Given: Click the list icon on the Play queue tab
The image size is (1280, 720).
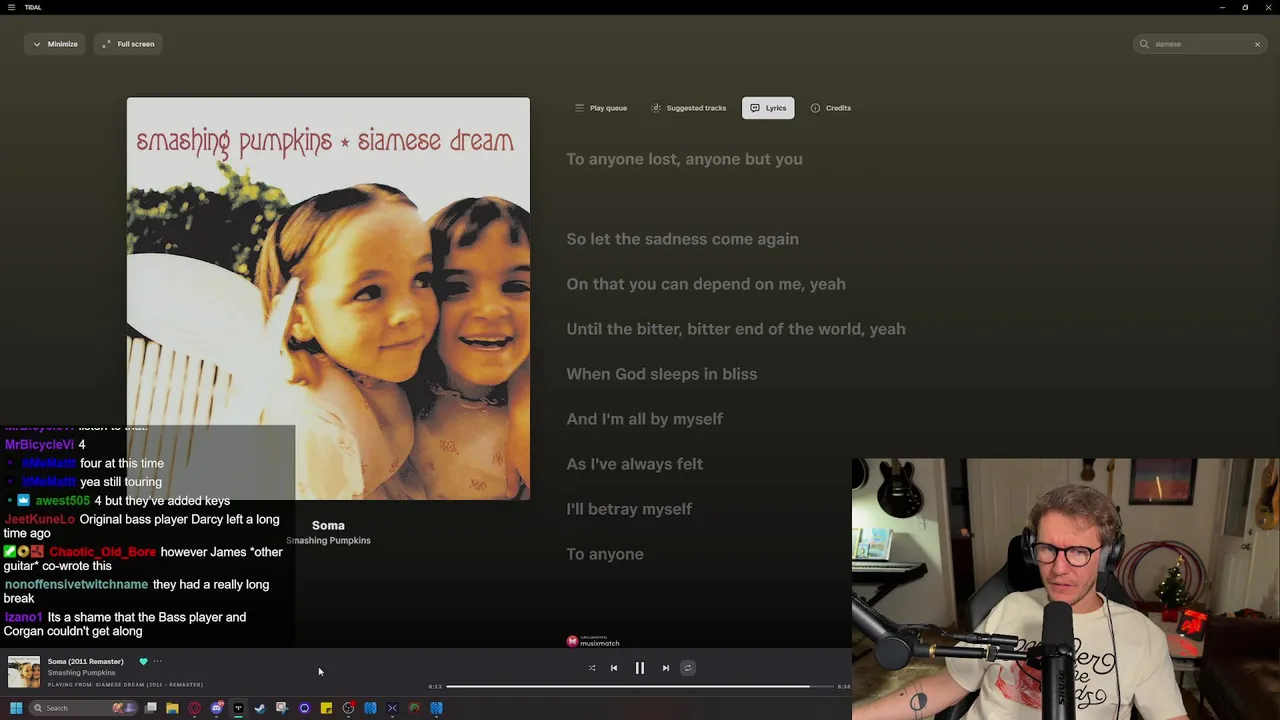Looking at the screenshot, I should pyautogui.click(x=579, y=108).
